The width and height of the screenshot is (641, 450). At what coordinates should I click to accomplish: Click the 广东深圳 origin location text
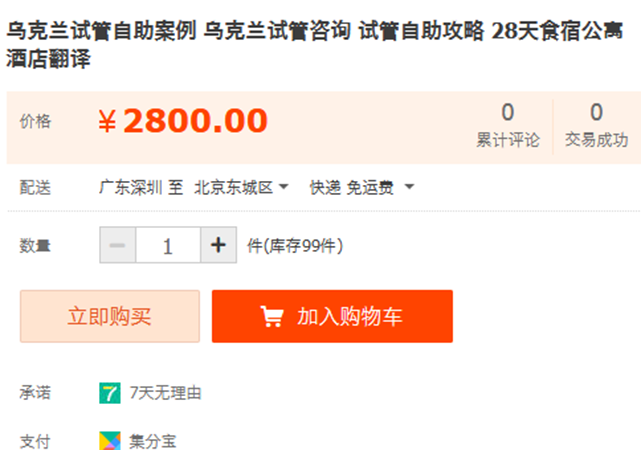130,188
